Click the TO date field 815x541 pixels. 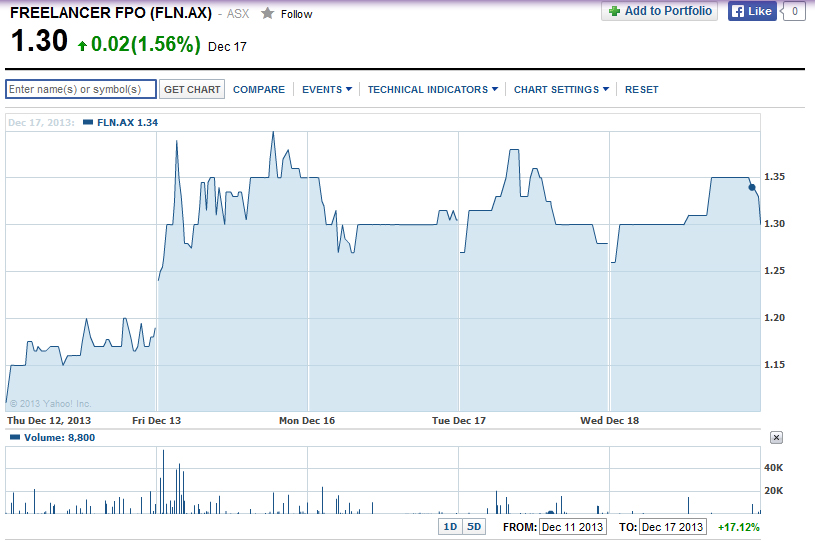(672, 527)
